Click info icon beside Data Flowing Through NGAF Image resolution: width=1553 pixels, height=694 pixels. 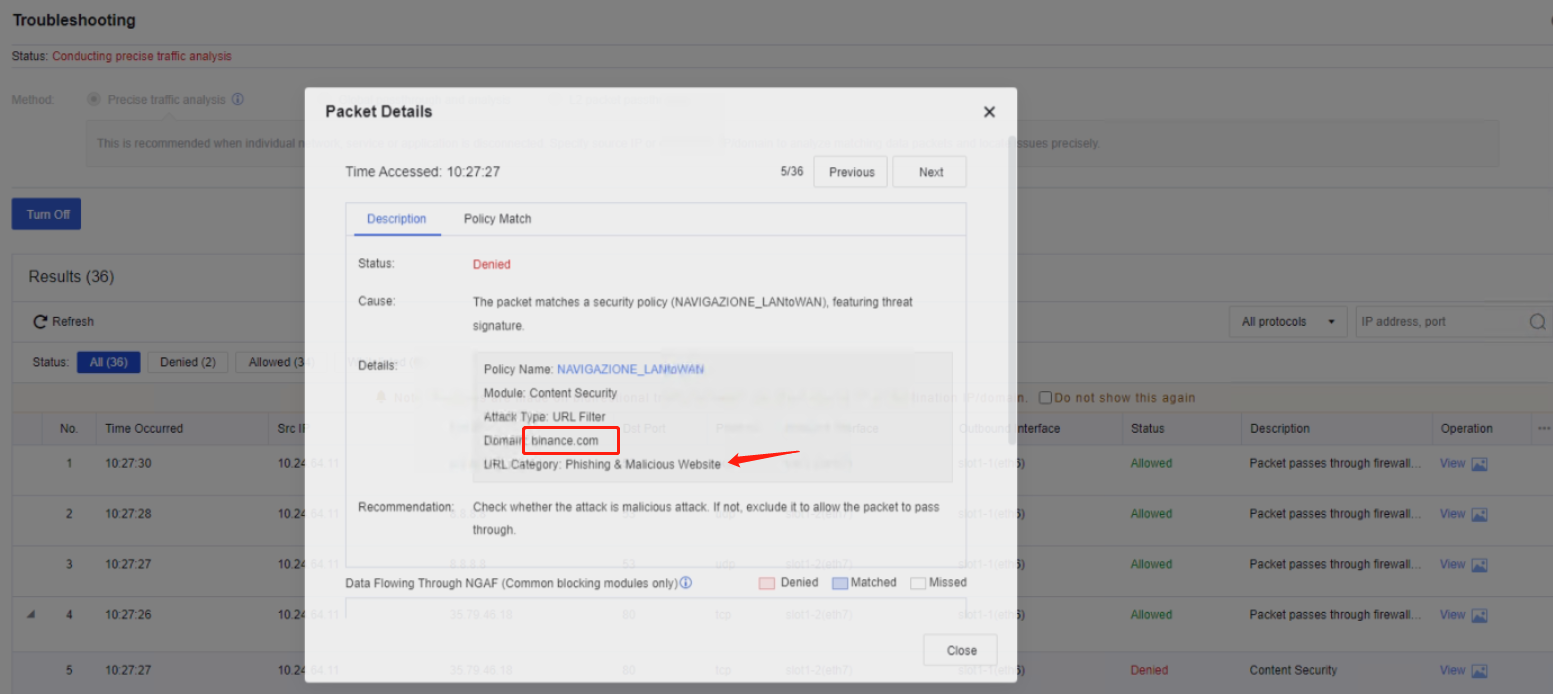tap(686, 583)
